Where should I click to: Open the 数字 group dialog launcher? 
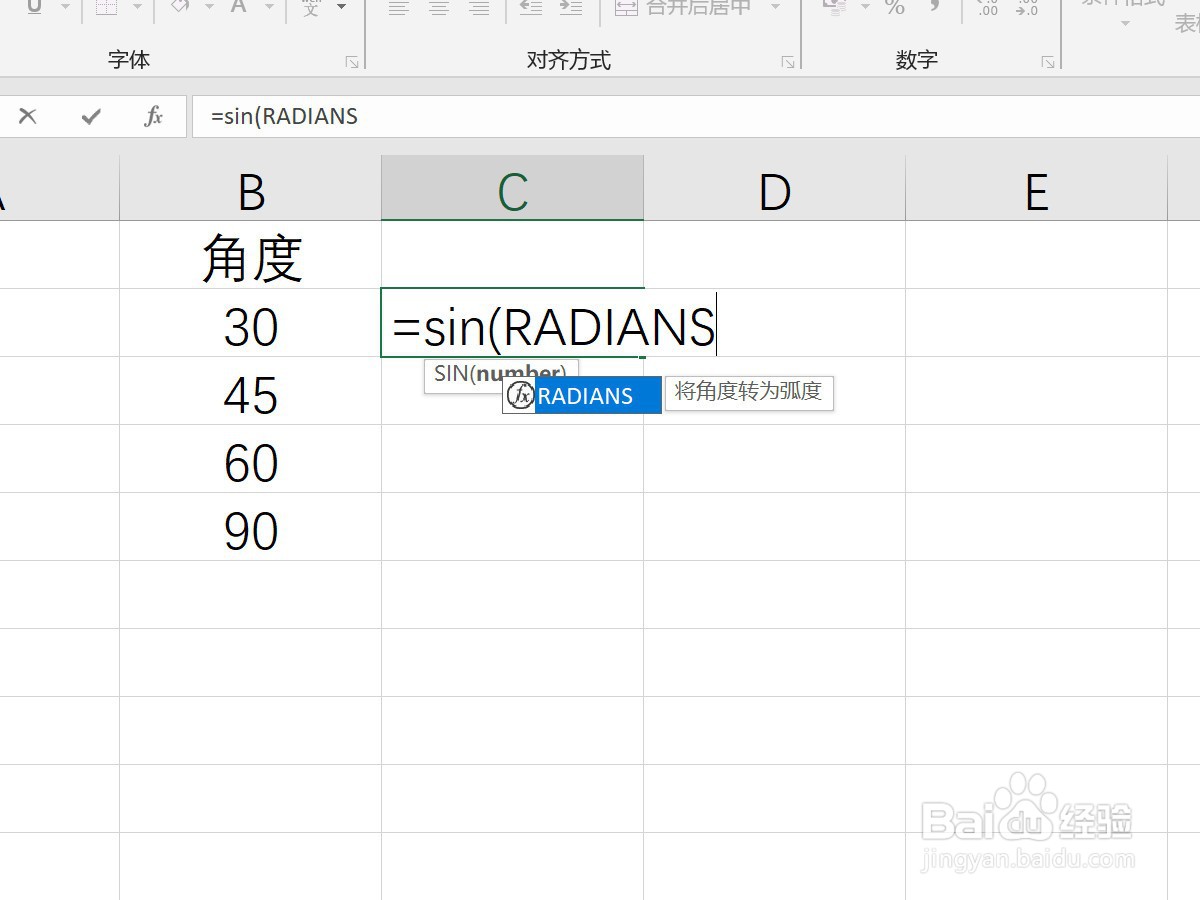pos(1047,62)
